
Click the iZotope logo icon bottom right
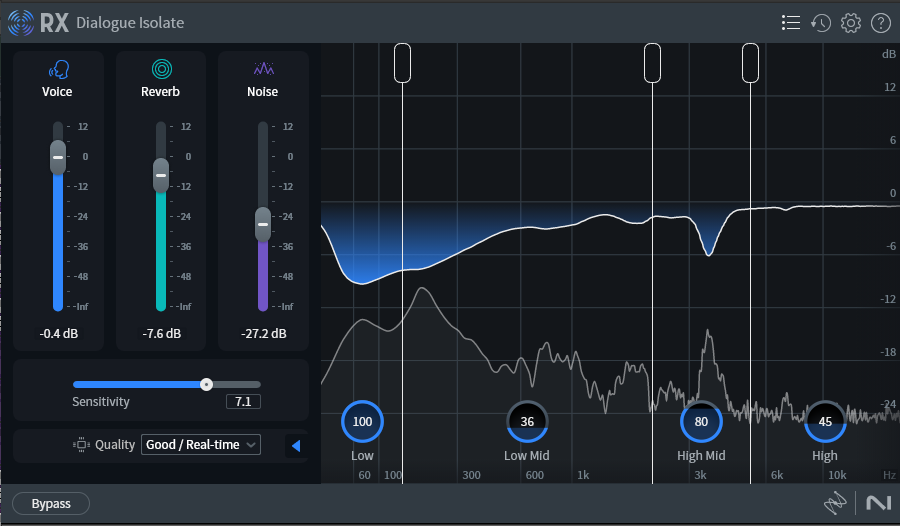[835, 504]
